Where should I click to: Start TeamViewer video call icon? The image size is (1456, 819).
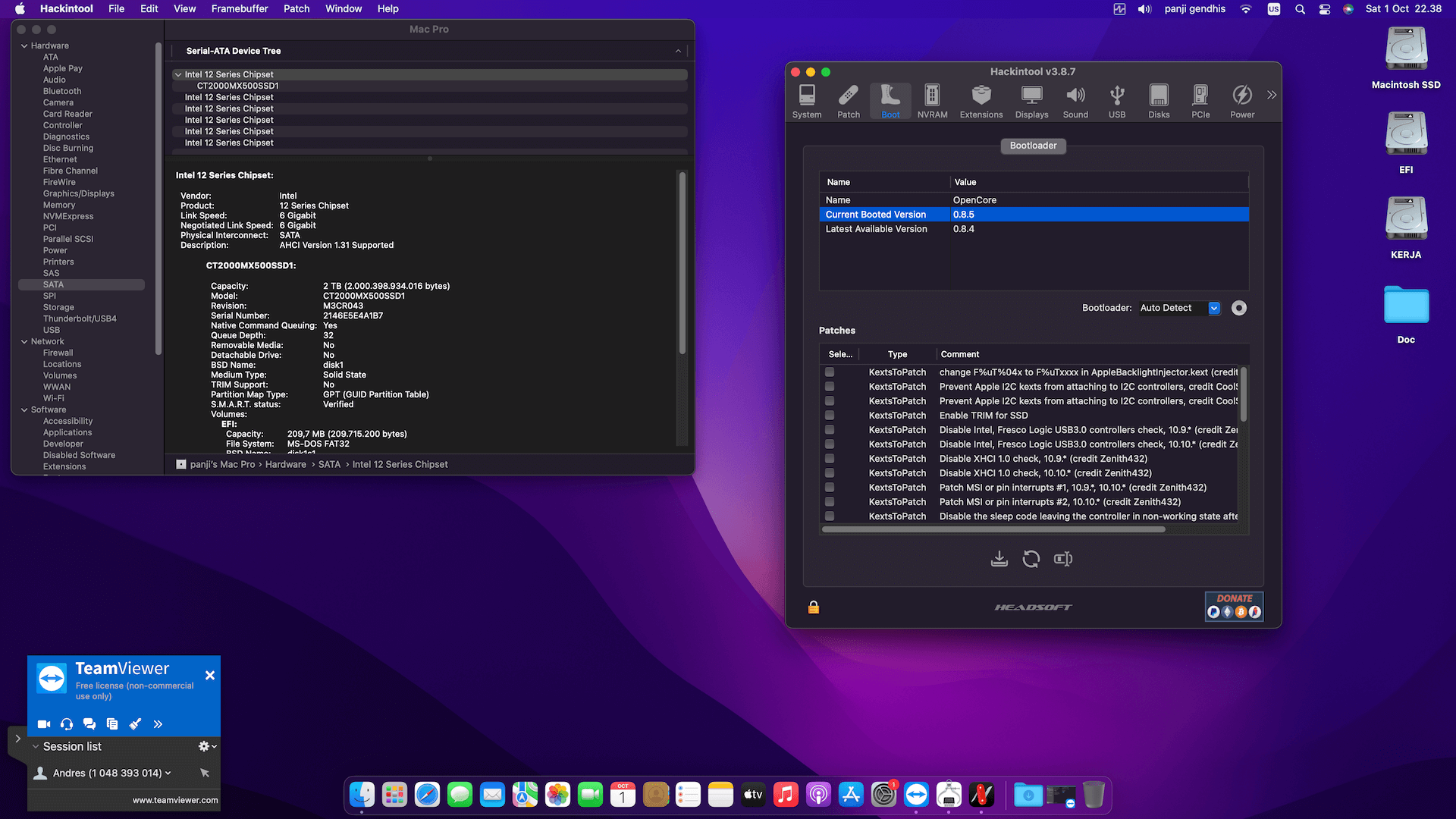tap(44, 724)
